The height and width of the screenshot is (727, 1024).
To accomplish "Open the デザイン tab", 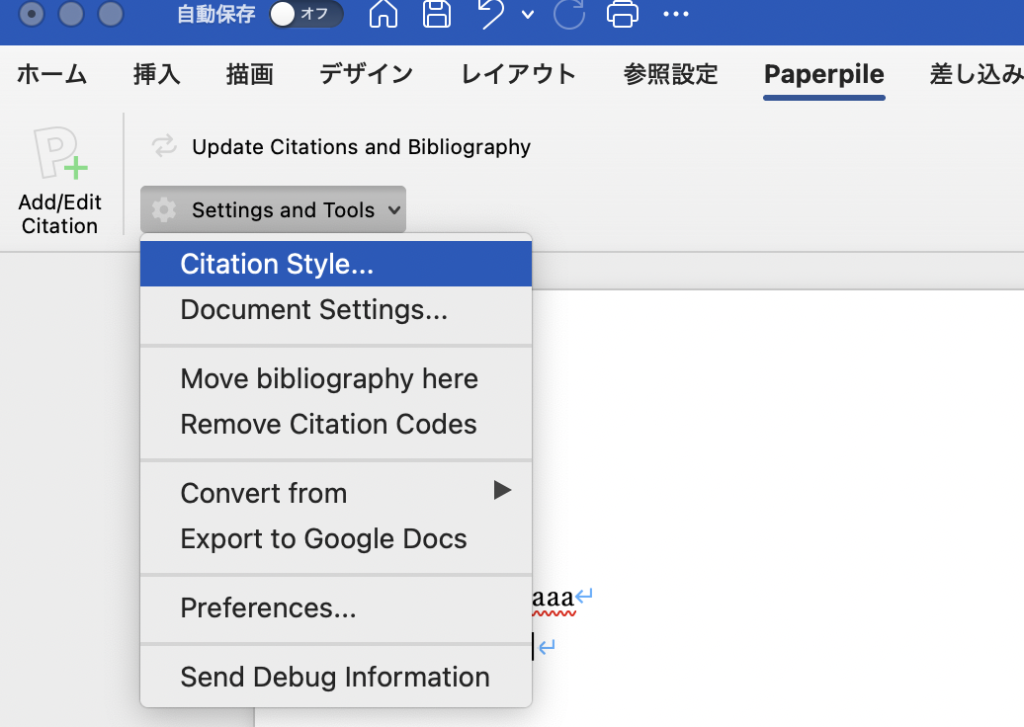I will pyautogui.click(x=366, y=74).
